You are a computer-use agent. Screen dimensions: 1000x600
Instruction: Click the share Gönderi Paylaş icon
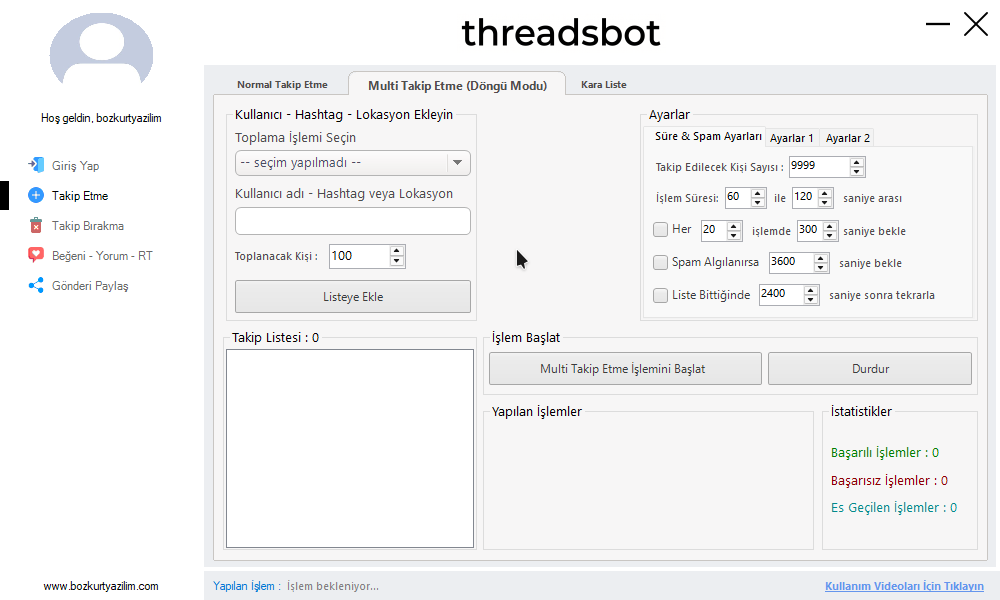[36, 285]
